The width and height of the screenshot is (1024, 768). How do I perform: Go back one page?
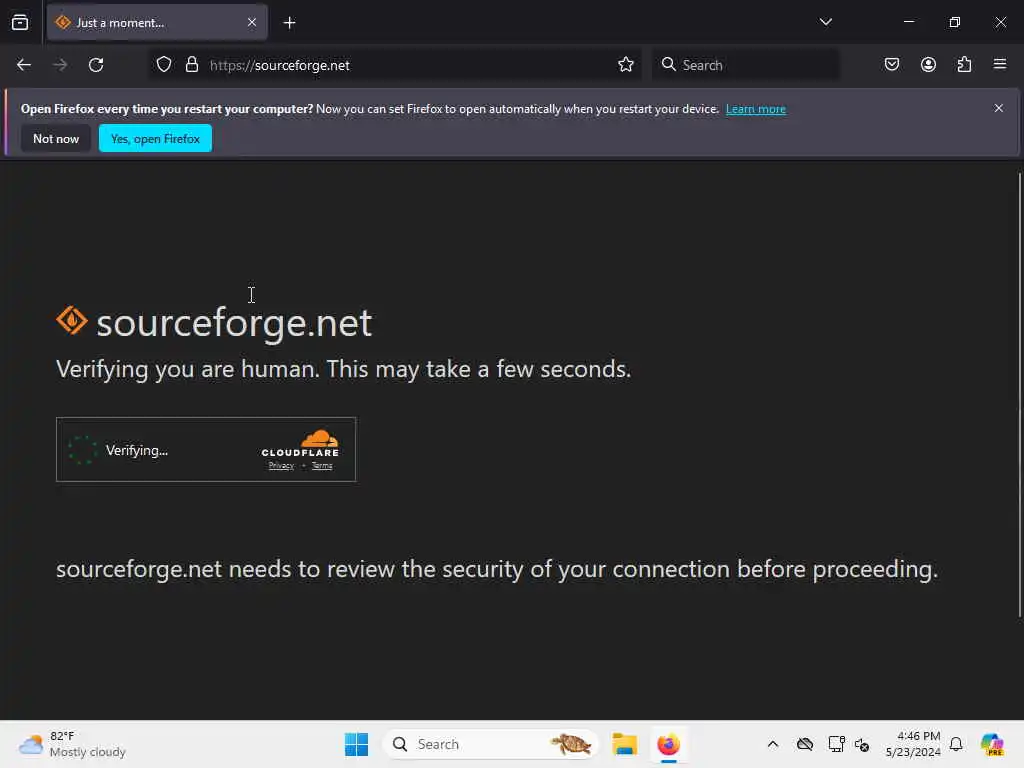24,65
